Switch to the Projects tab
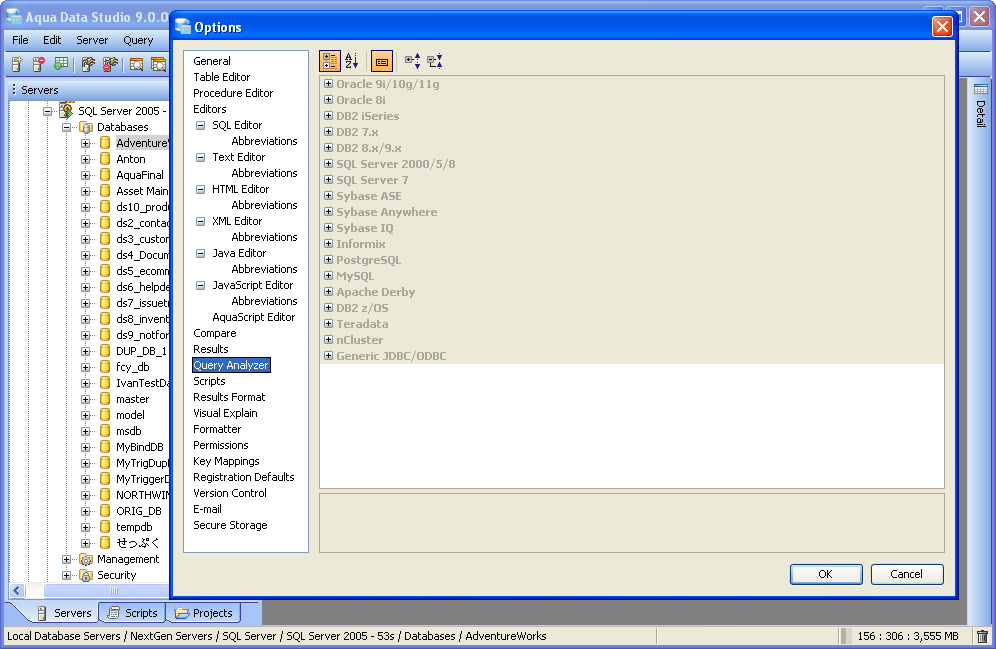This screenshot has height=649, width=996. pos(204,613)
